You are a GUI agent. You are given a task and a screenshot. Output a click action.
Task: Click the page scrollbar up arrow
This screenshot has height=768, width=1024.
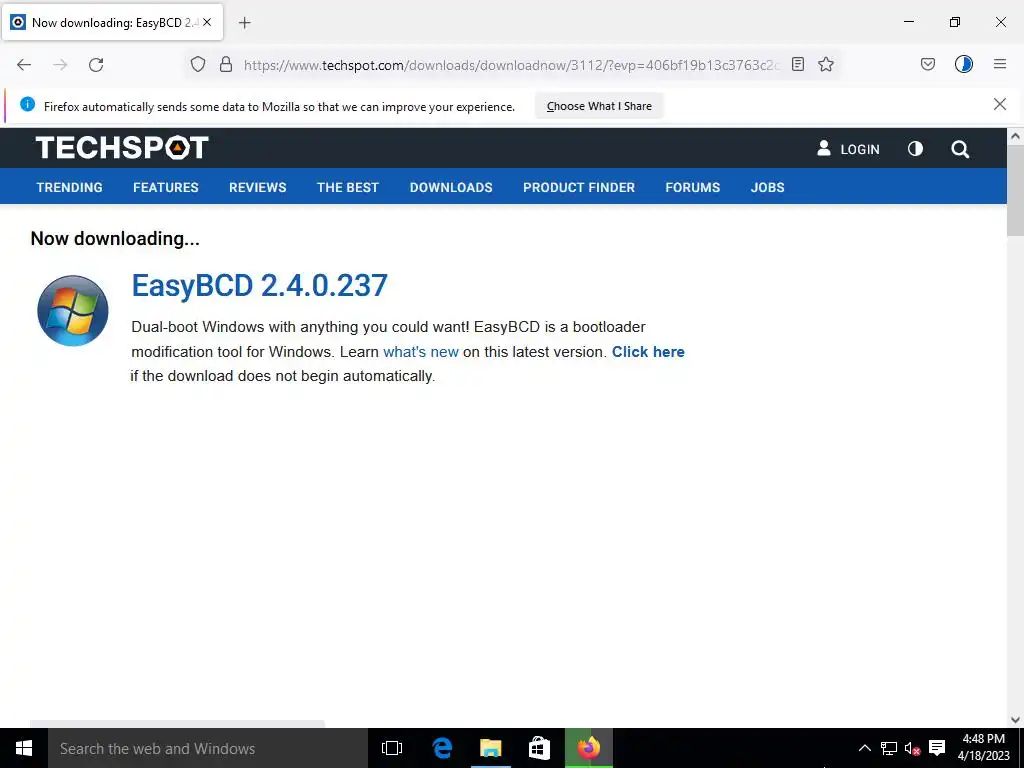pos(1015,136)
